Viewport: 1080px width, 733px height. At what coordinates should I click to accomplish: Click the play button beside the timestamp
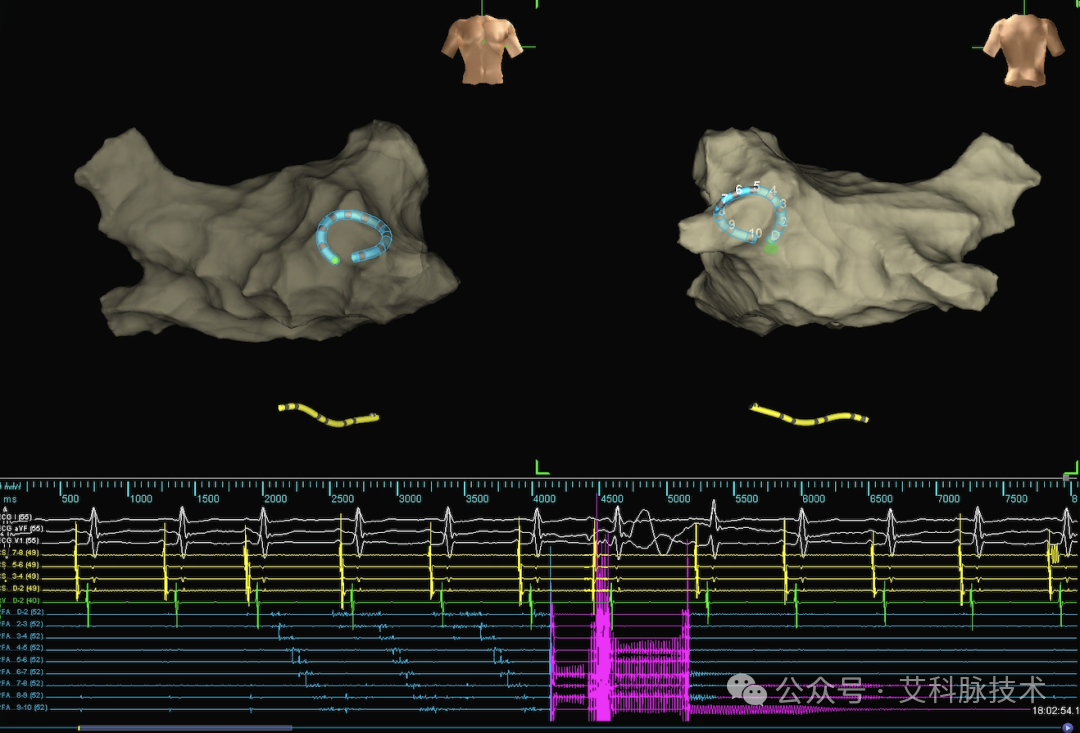tap(1068, 727)
